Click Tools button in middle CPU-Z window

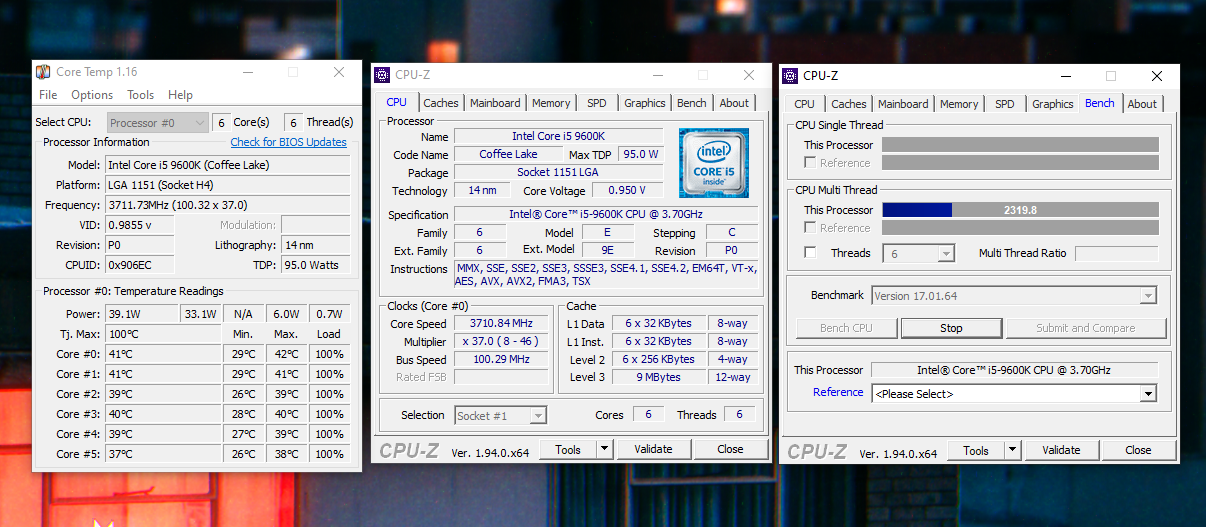[x=568, y=450]
